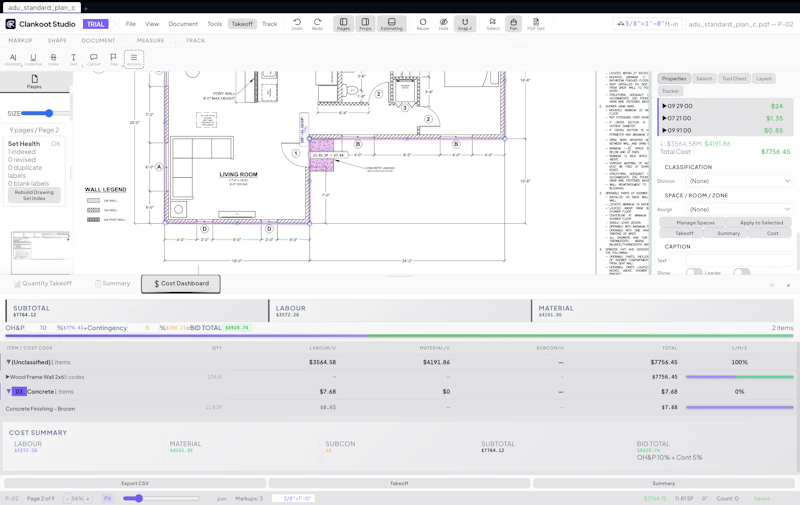The height and width of the screenshot is (505, 800).
Task: Click the TRIAL badge
Action: tap(95, 24)
